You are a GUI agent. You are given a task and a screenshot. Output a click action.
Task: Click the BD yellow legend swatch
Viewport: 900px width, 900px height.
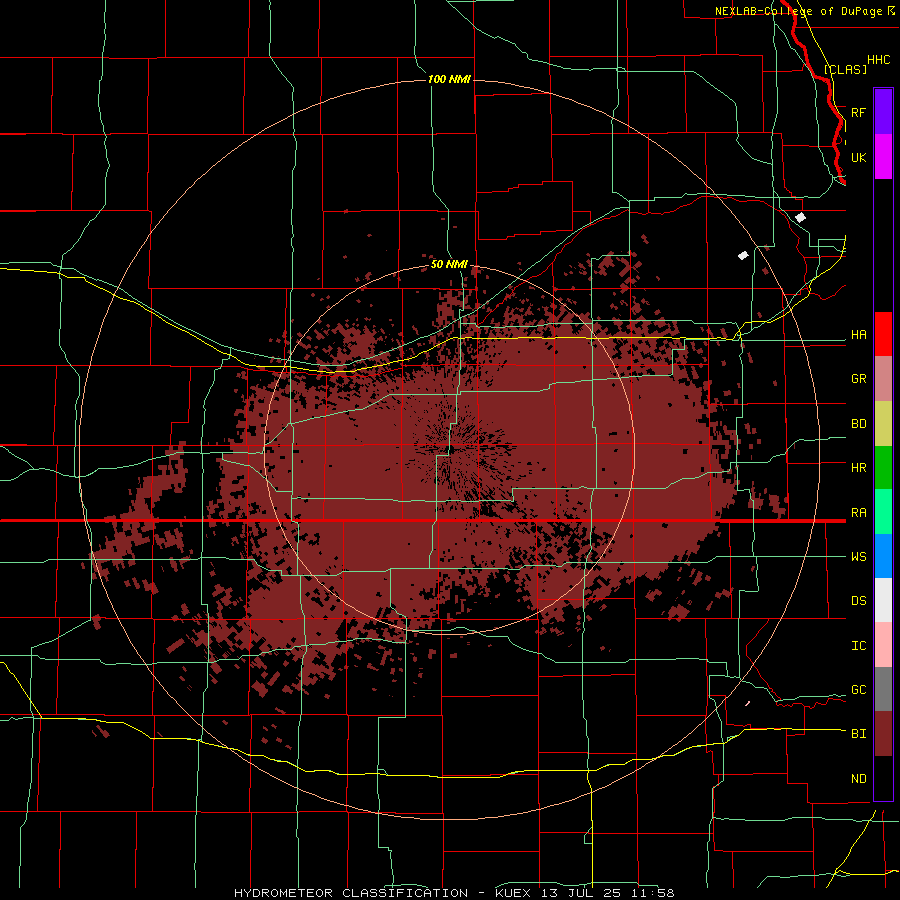click(x=883, y=424)
